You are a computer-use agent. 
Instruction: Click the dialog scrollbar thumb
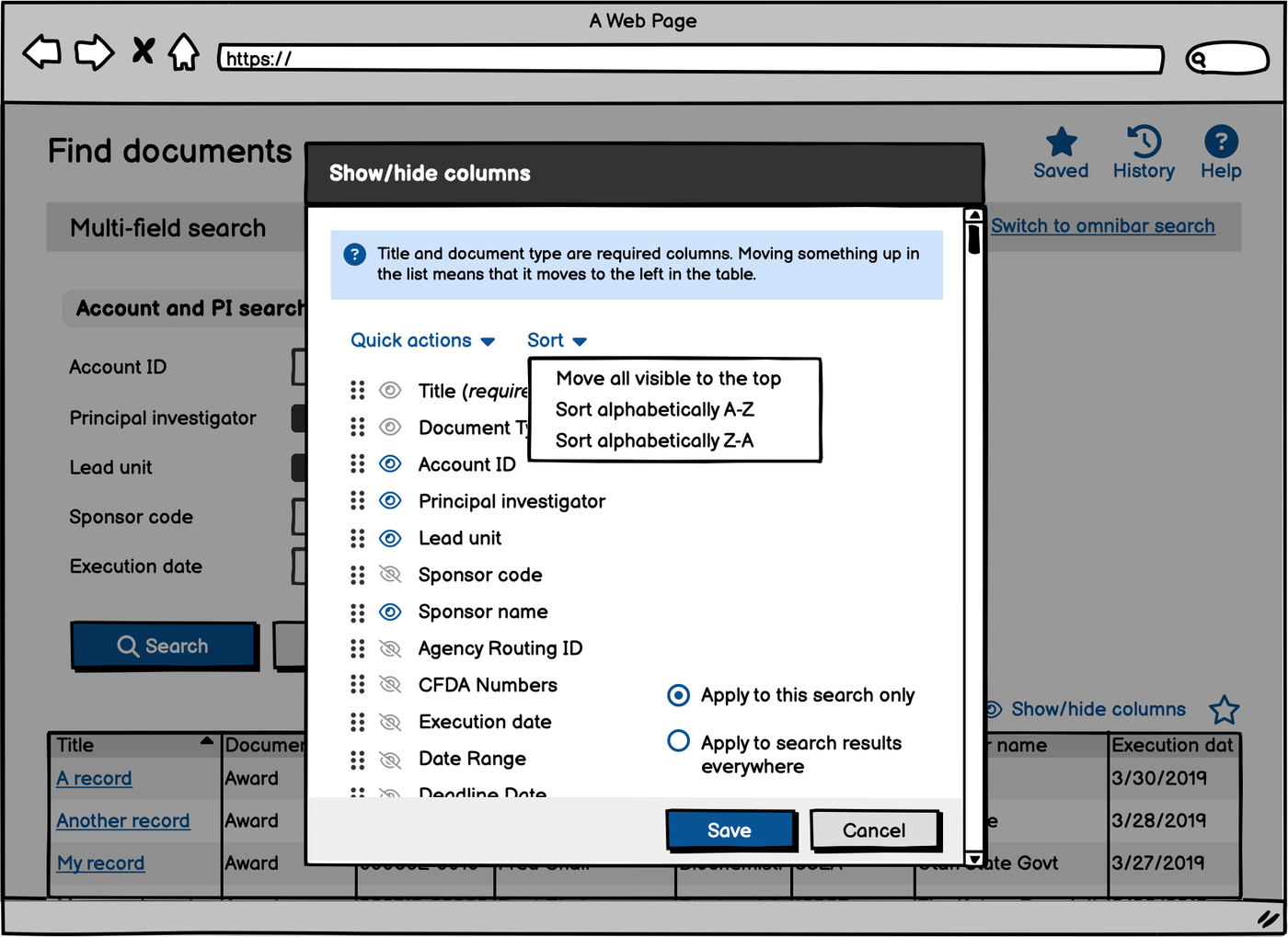973,239
